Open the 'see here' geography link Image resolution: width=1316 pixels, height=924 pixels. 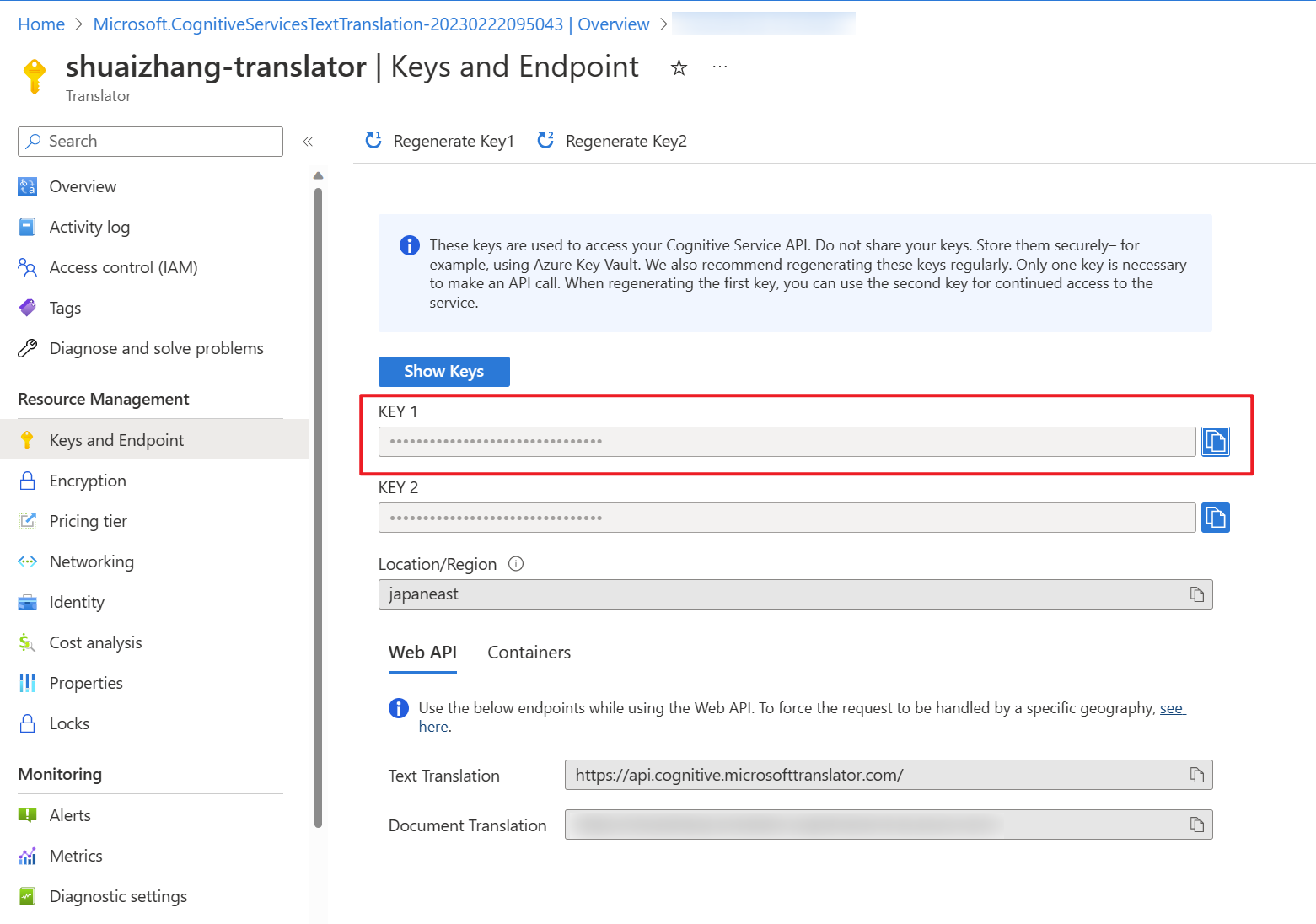pyautogui.click(x=1172, y=708)
